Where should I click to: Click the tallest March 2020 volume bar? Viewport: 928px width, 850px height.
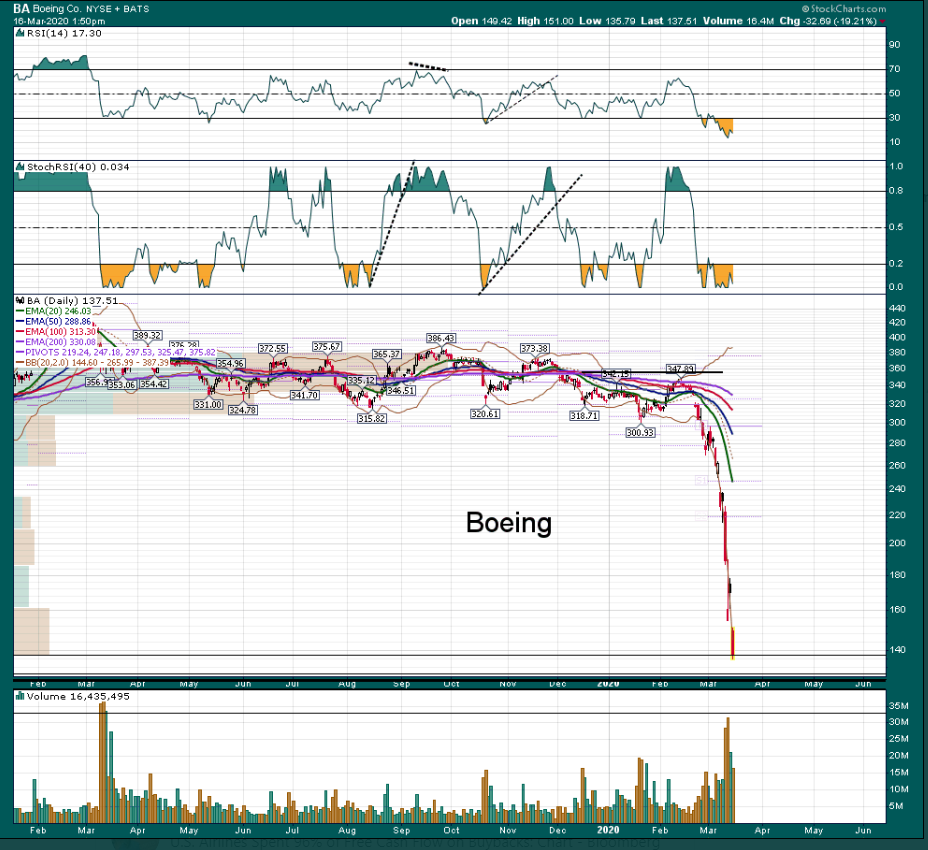point(729,767)
